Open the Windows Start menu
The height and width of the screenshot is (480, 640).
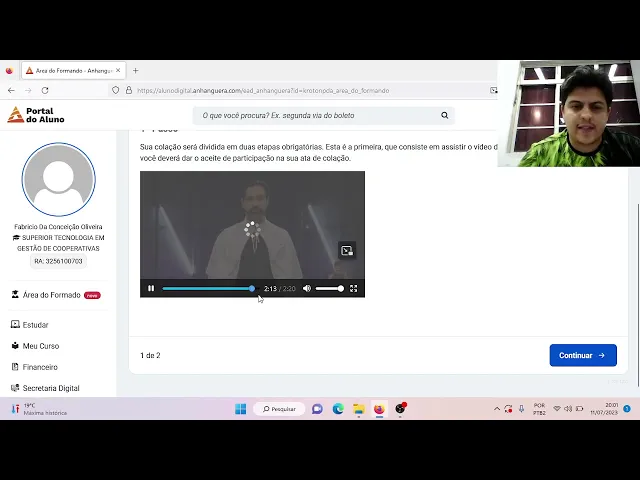(240, 409)
